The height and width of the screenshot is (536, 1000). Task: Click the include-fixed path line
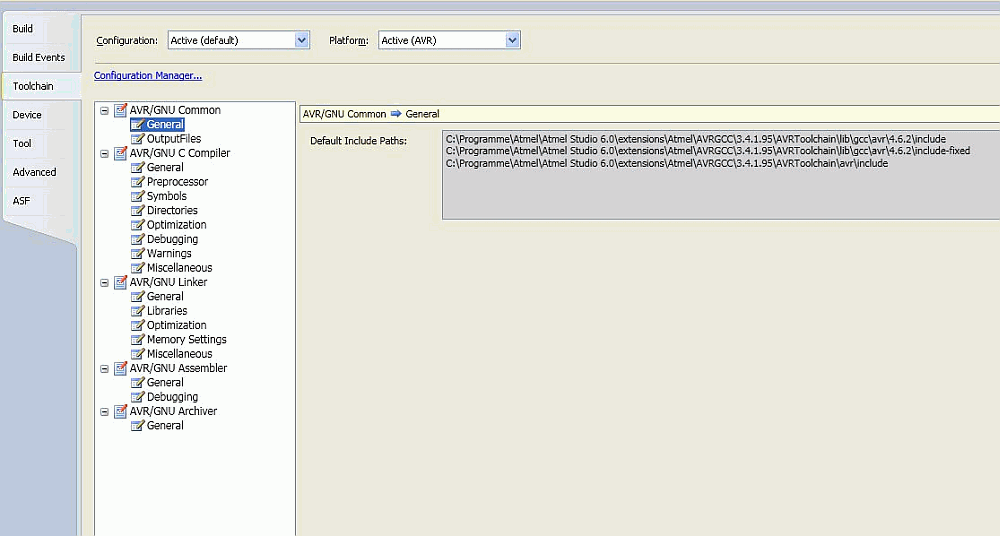pos(708,151)
